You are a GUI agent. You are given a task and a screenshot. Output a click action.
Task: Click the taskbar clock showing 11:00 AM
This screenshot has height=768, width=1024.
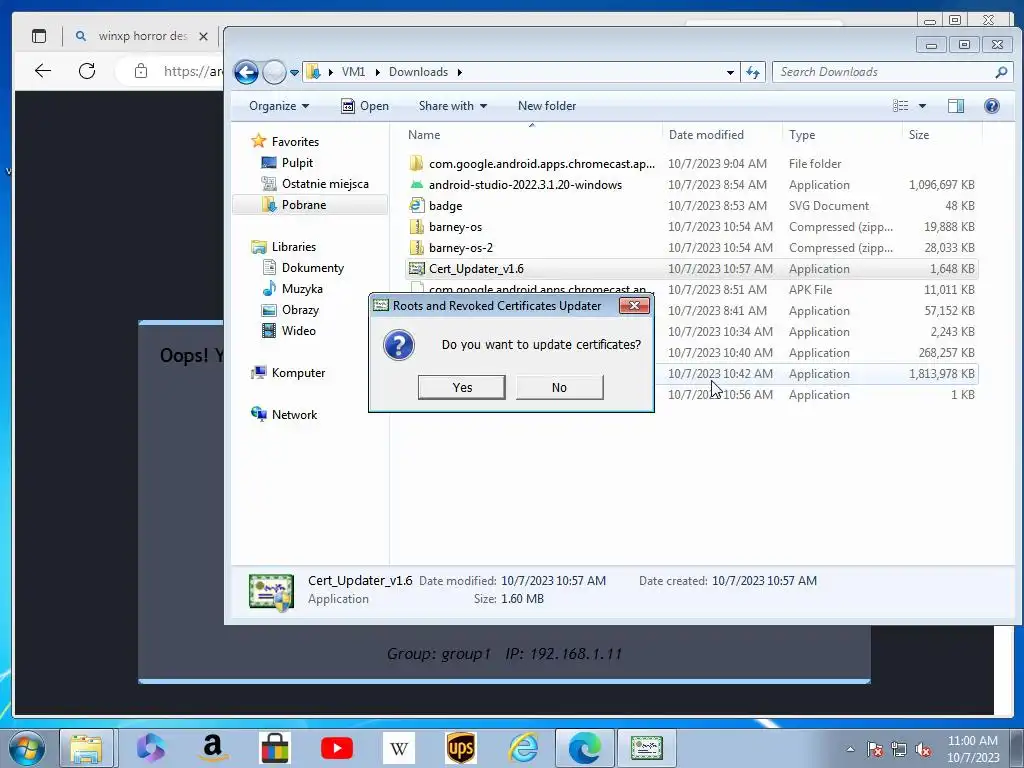[972, 749]
